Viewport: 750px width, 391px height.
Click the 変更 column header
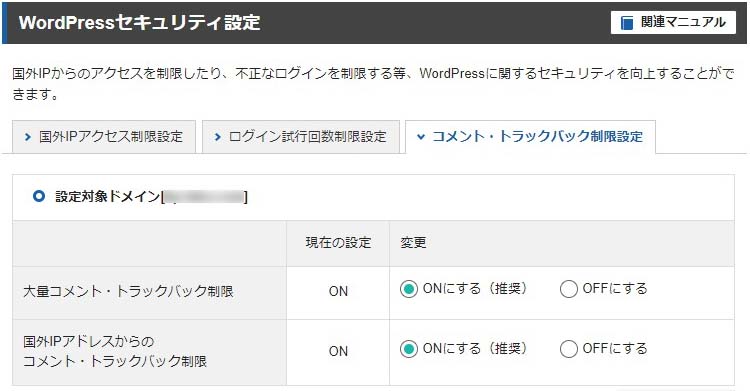click(413, 243)
